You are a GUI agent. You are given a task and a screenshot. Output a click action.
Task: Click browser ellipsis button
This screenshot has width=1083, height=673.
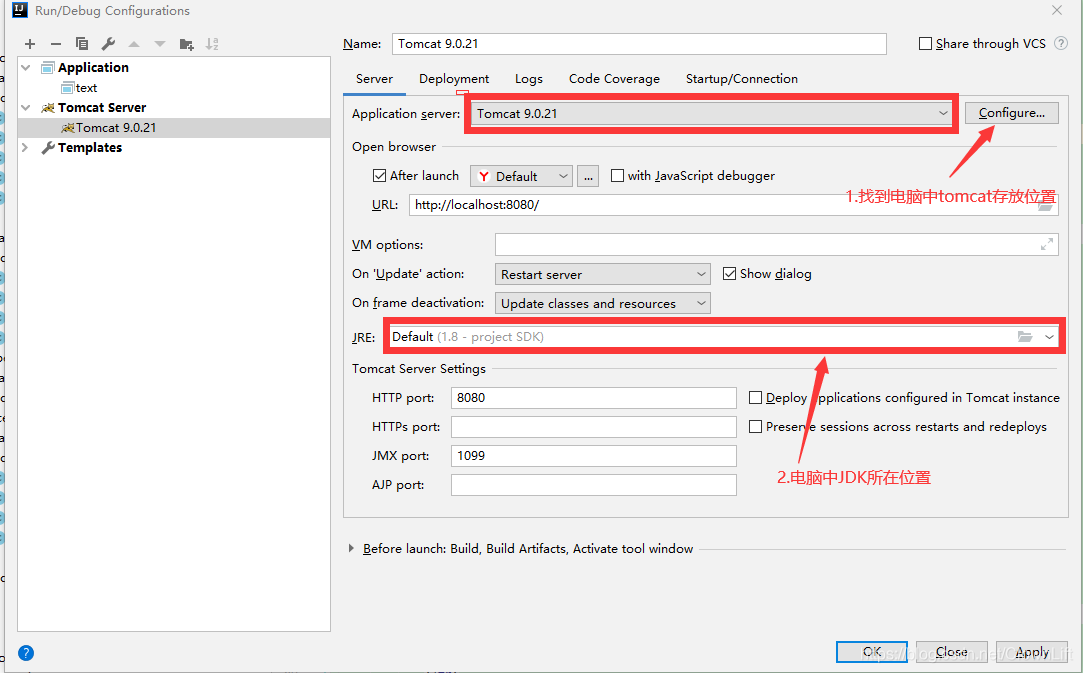[x=588, y=176]
